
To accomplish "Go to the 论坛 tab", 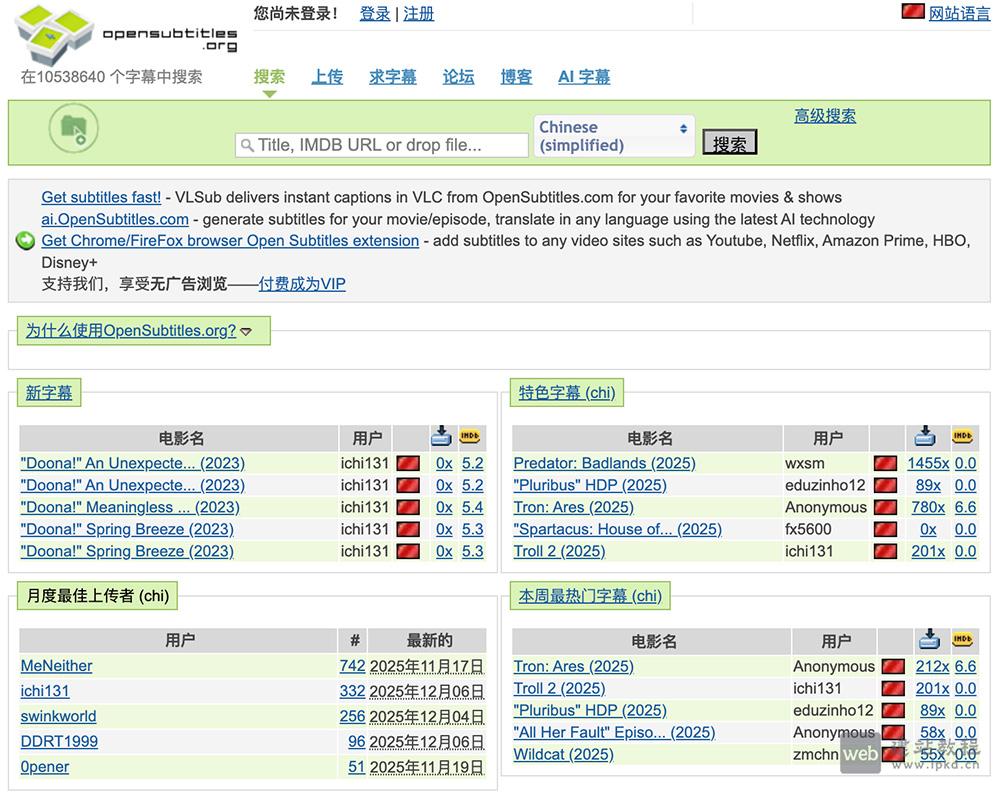I will 458,77.
